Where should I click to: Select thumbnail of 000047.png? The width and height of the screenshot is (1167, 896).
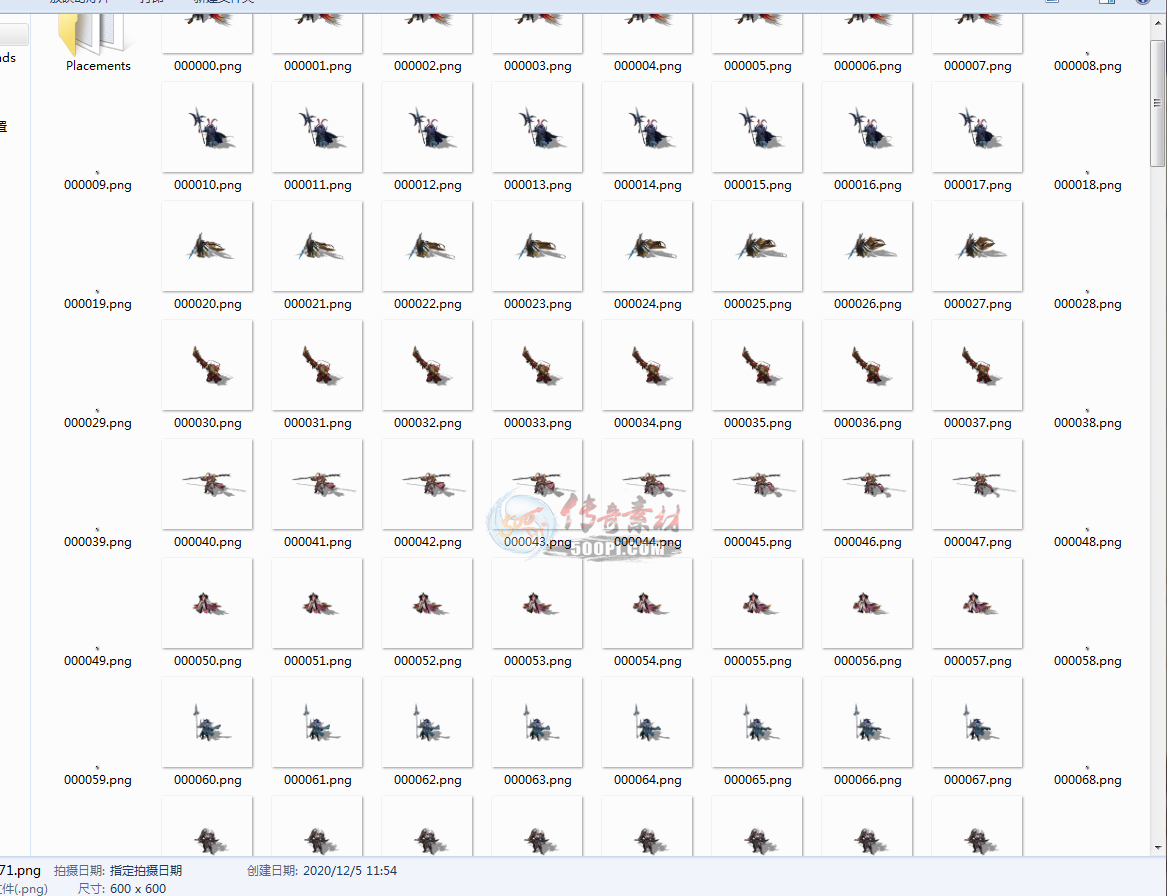(x=977, y=484)
